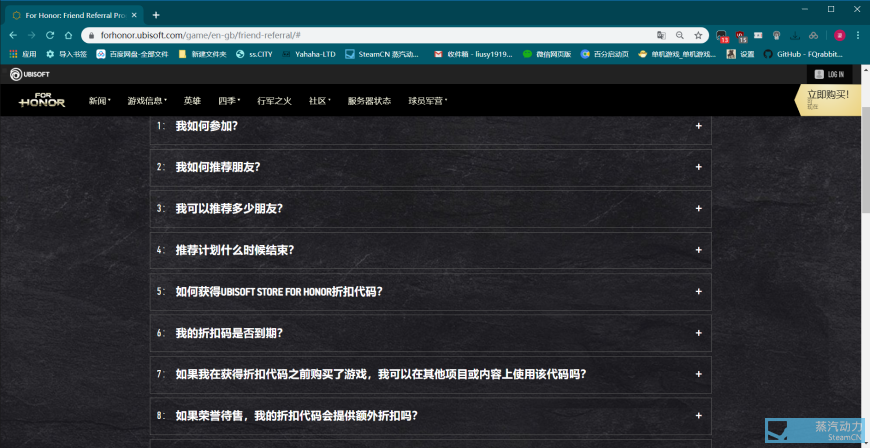Click question text 我的折扣码是否到期?
This screenshot has height=448, width=870.
229,333
